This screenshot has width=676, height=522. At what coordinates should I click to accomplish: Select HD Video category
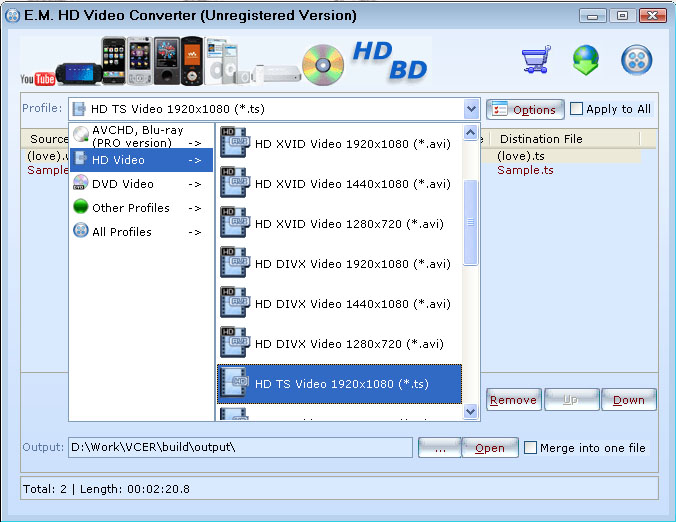[140, 160]
